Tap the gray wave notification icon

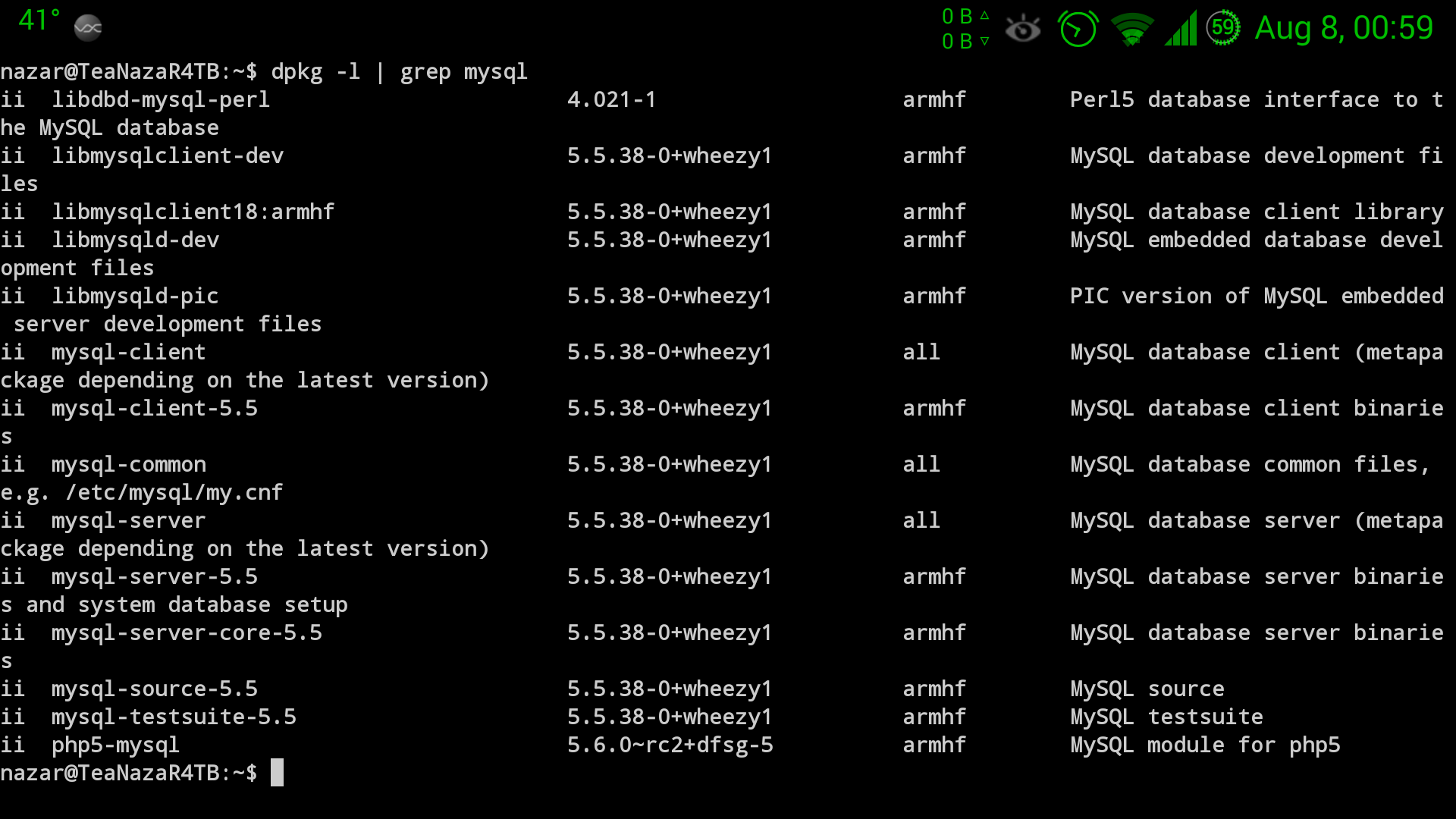pos(88,28)
